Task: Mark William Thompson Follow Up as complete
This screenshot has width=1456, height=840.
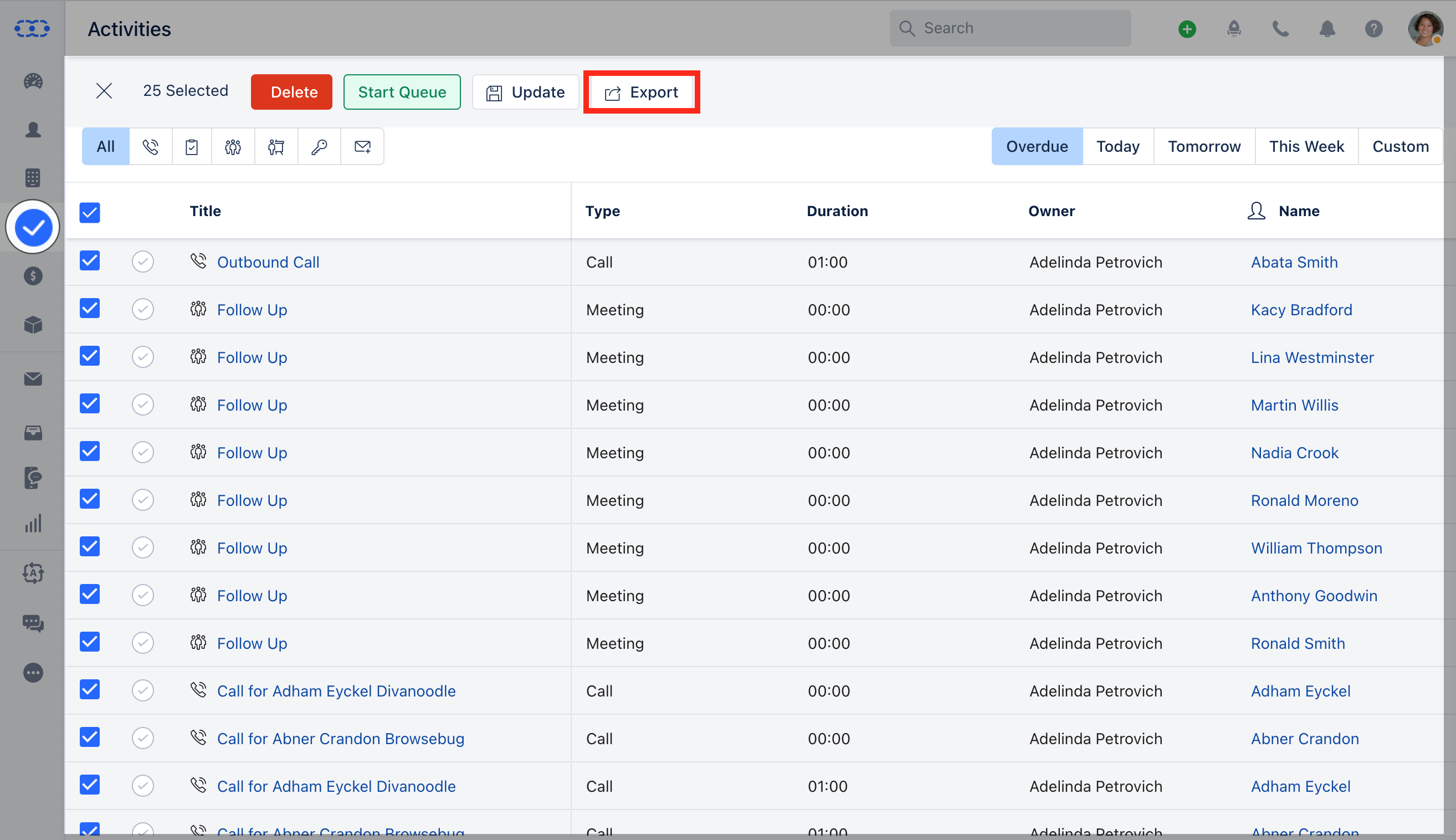Action: click(142, 547)
